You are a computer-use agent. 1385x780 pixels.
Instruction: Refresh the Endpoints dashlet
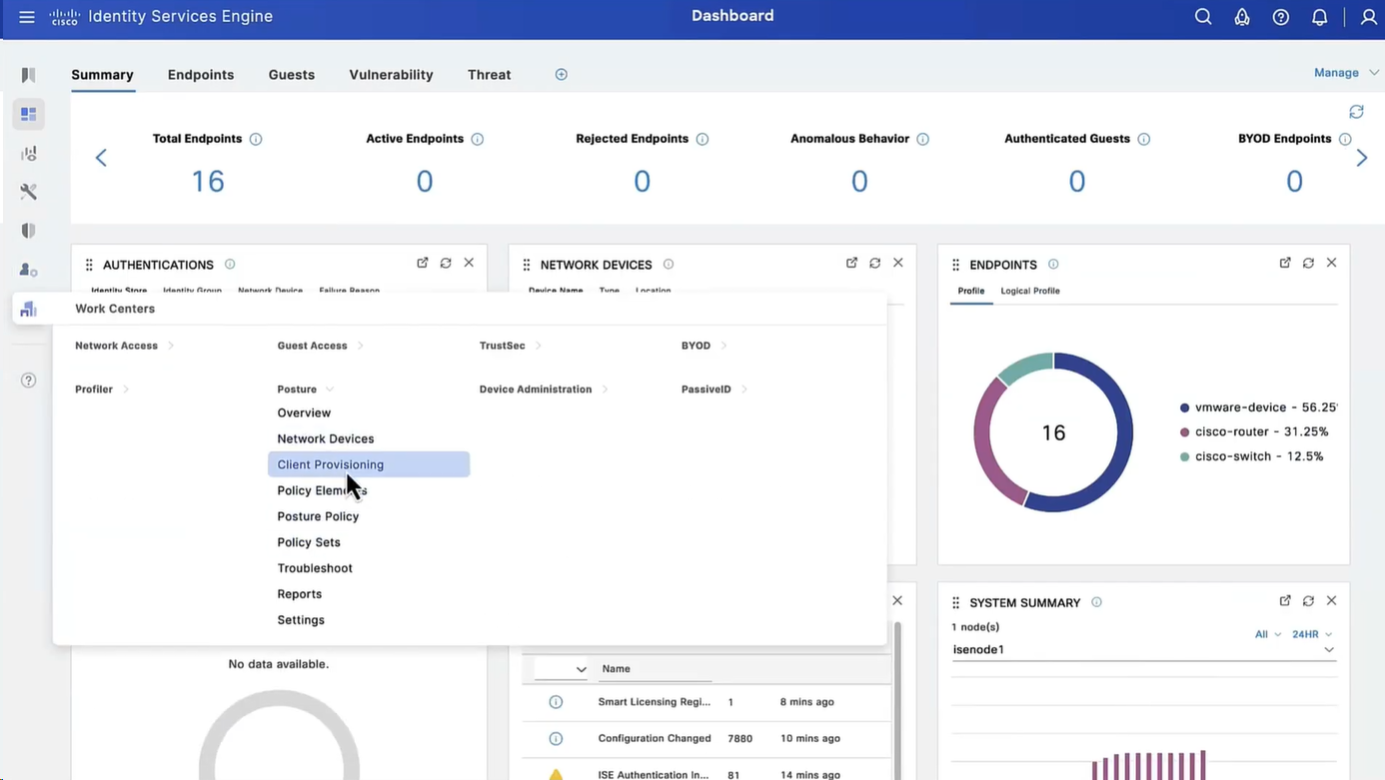tap(1308, 263)
